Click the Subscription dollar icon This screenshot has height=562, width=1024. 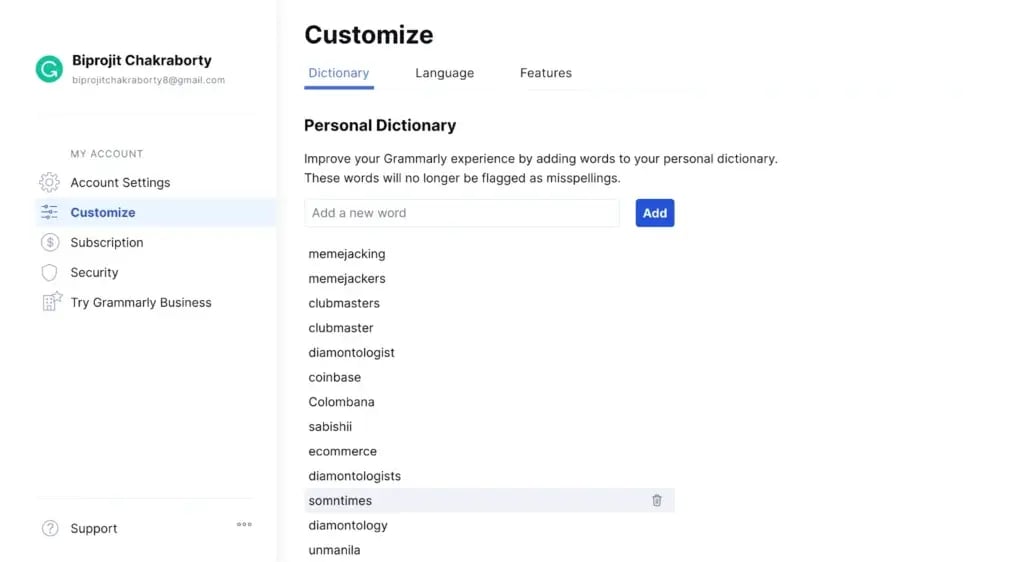49,242
